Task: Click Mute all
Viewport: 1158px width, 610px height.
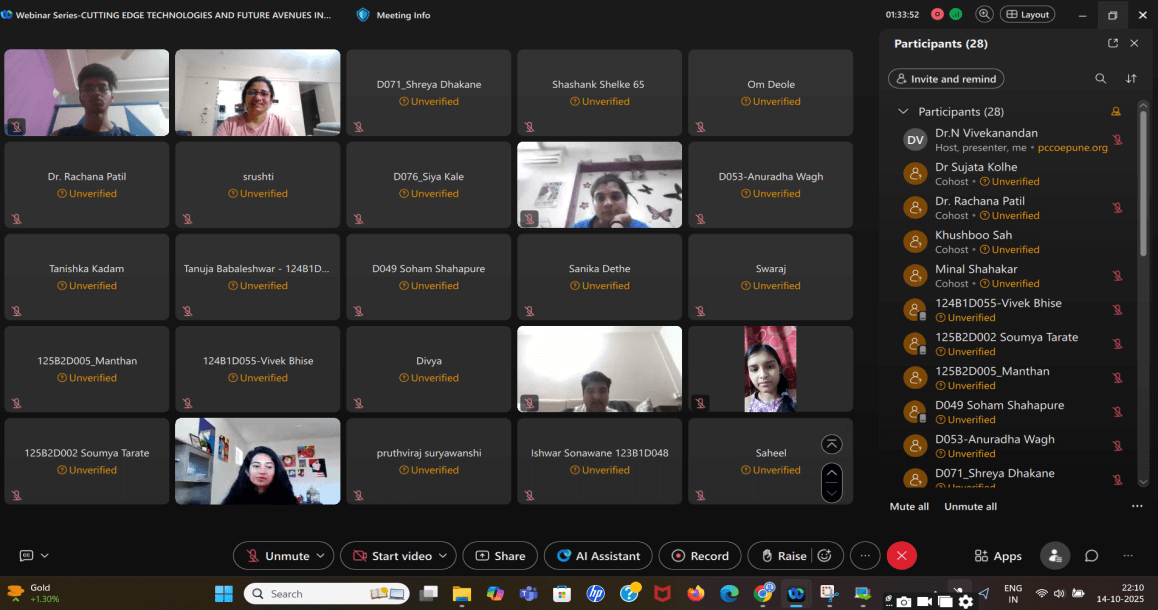Action: 909,507
